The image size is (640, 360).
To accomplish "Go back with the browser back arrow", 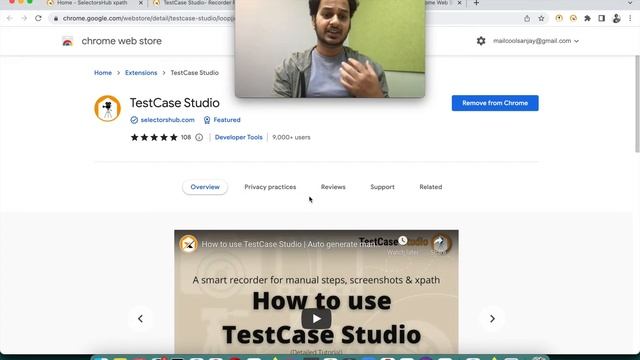I will point(10,18).
